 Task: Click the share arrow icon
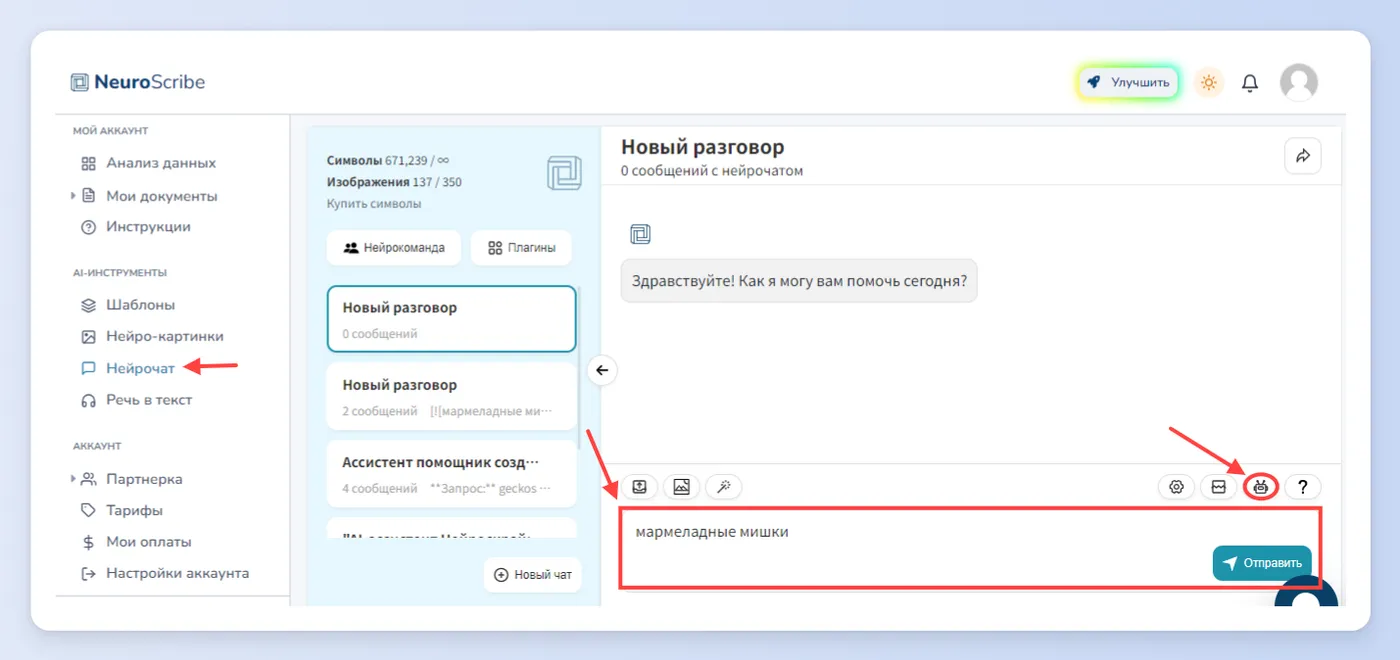1303,156
